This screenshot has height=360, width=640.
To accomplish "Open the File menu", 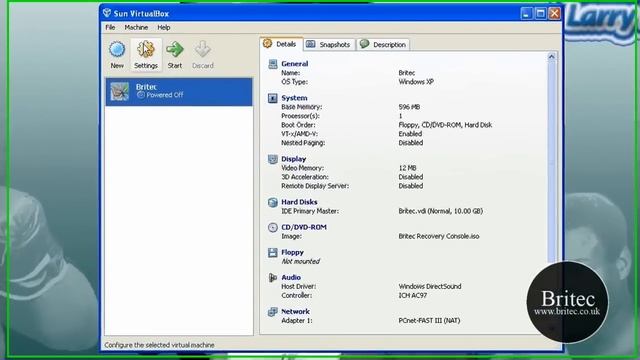I will click(110, 27).
